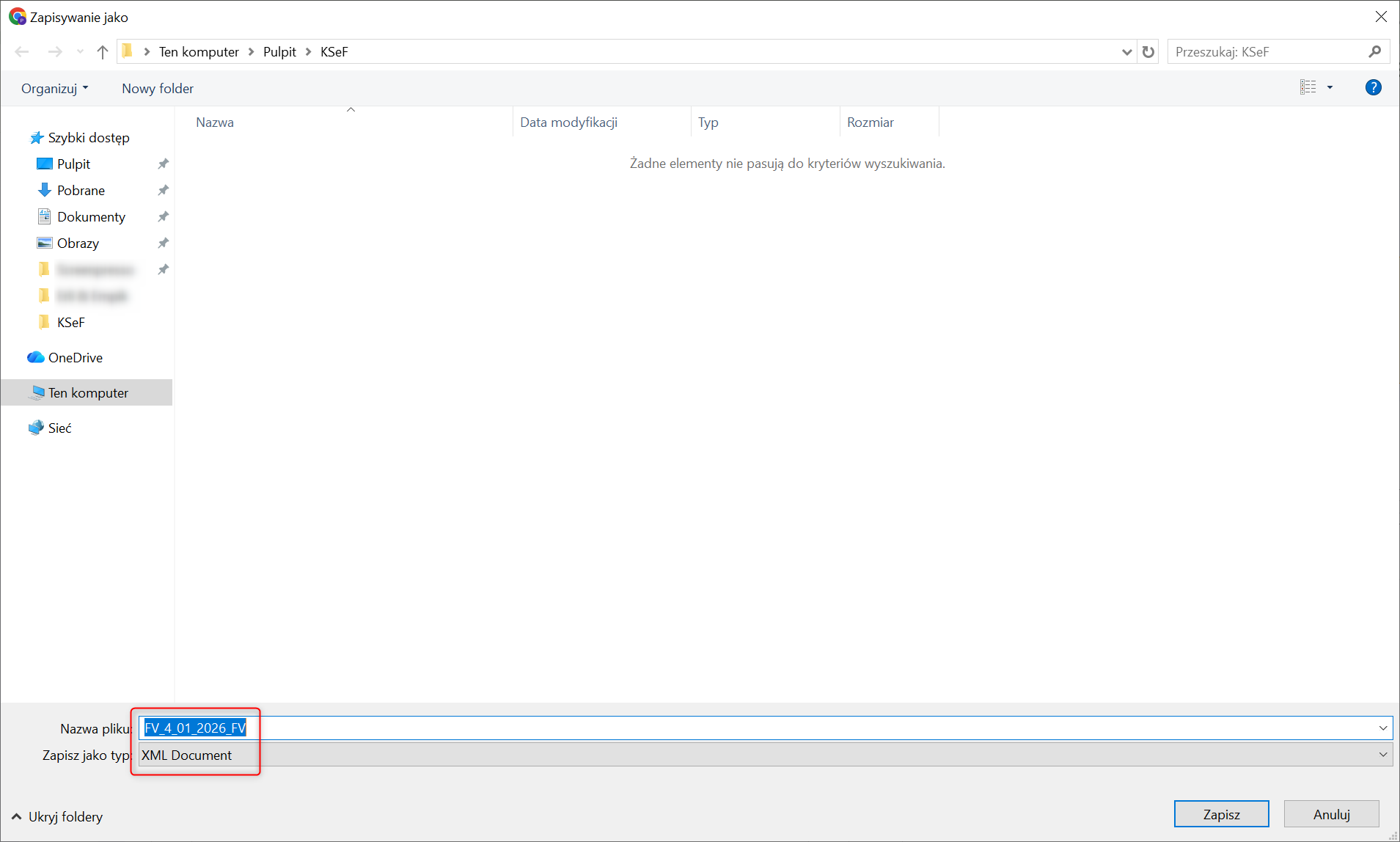
Task: Open Zapisz jako typ dropdown
Action: pos(1382,755)
